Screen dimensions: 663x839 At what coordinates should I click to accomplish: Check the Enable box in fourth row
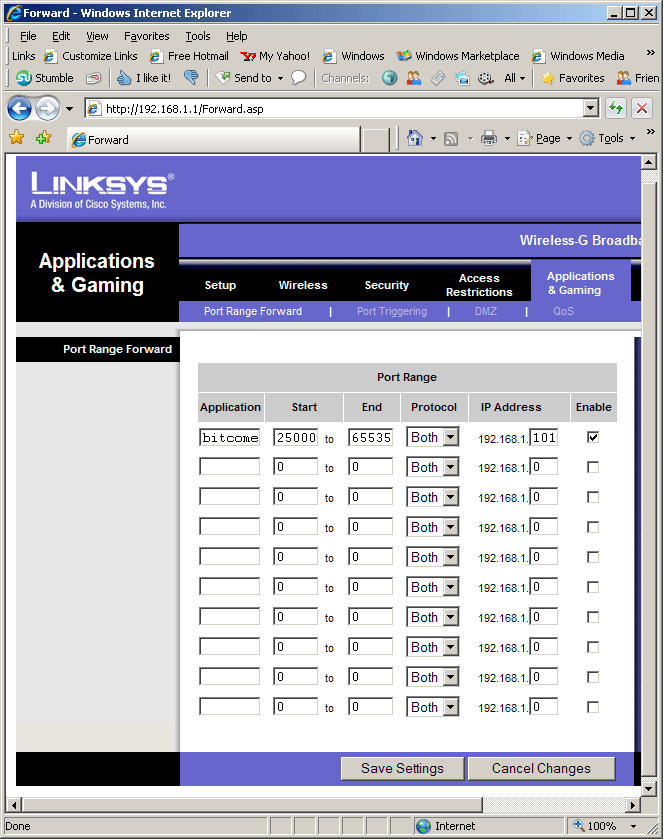(x=593, y=527)
